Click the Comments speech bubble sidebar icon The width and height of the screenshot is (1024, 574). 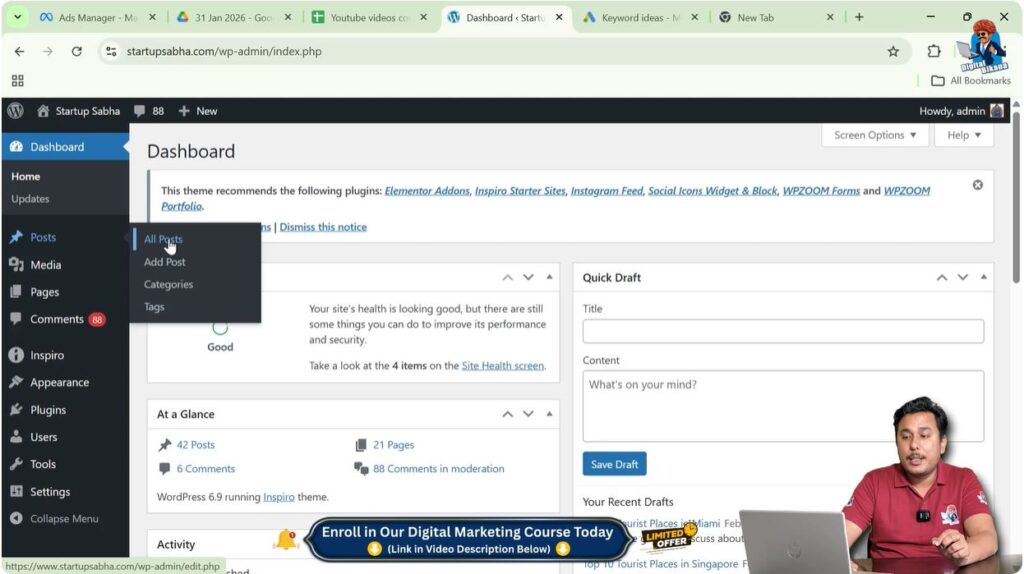tap(16, 319)
